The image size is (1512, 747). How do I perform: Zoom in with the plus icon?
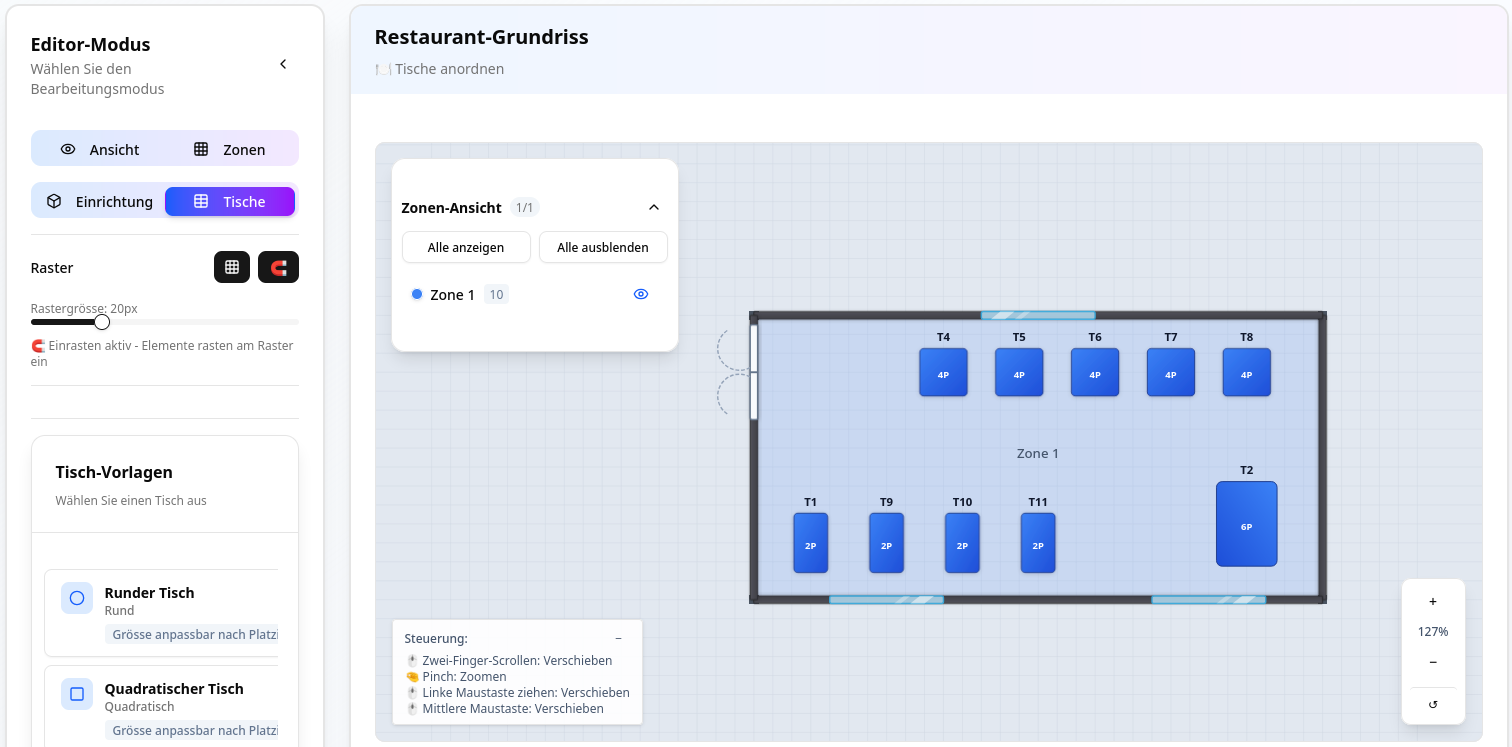pyautogui.click(x=1433, y=601)
